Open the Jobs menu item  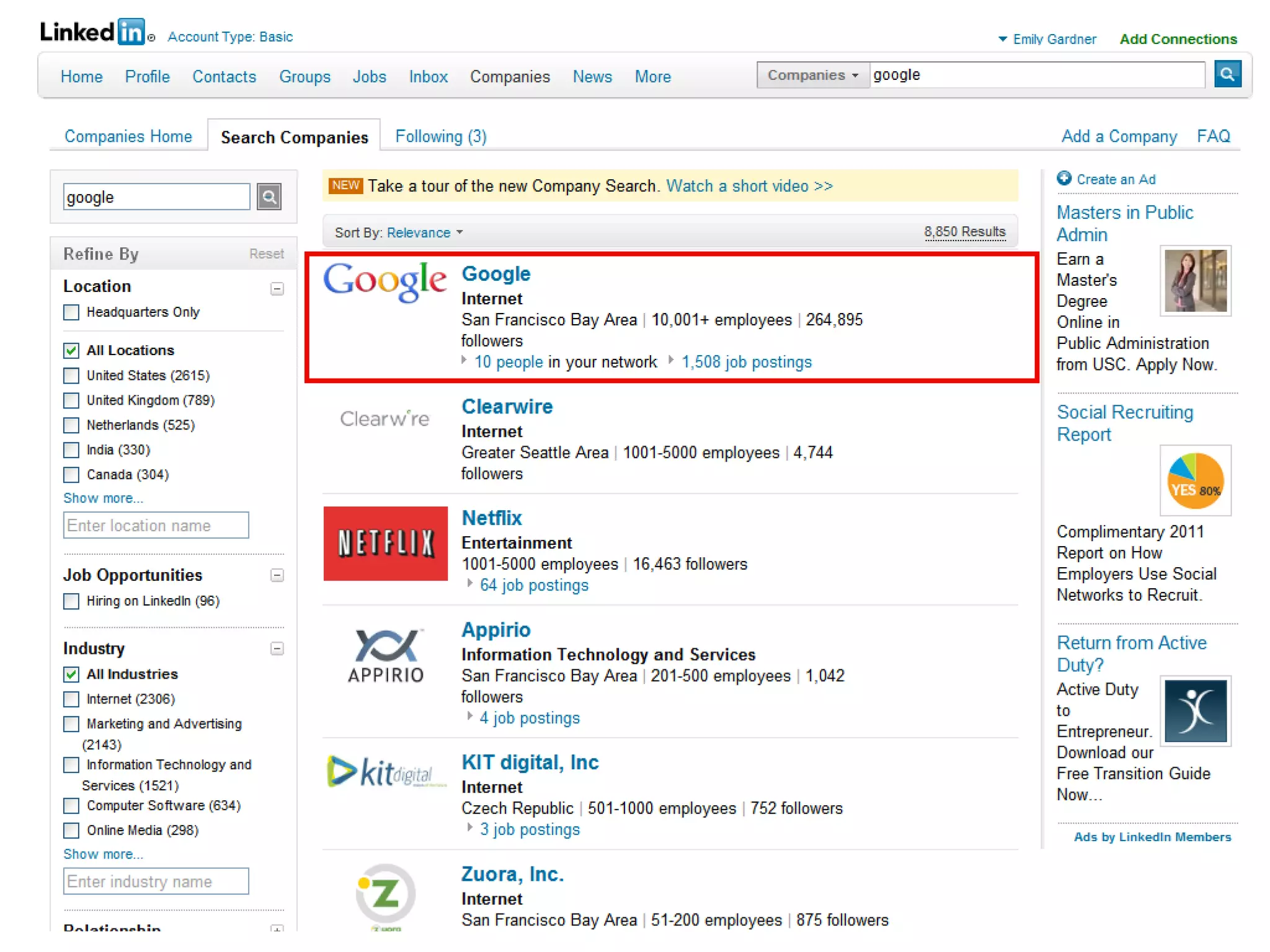tap(369, 77)
